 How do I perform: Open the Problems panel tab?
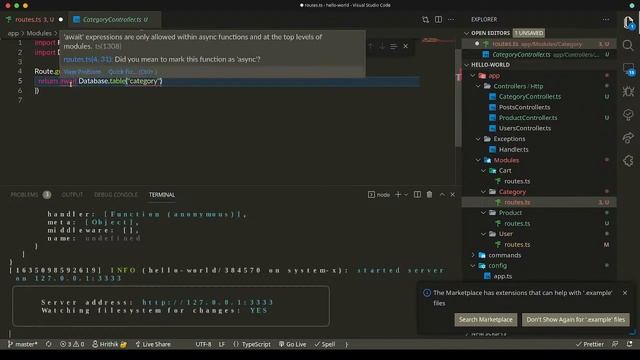click(30, 195)
